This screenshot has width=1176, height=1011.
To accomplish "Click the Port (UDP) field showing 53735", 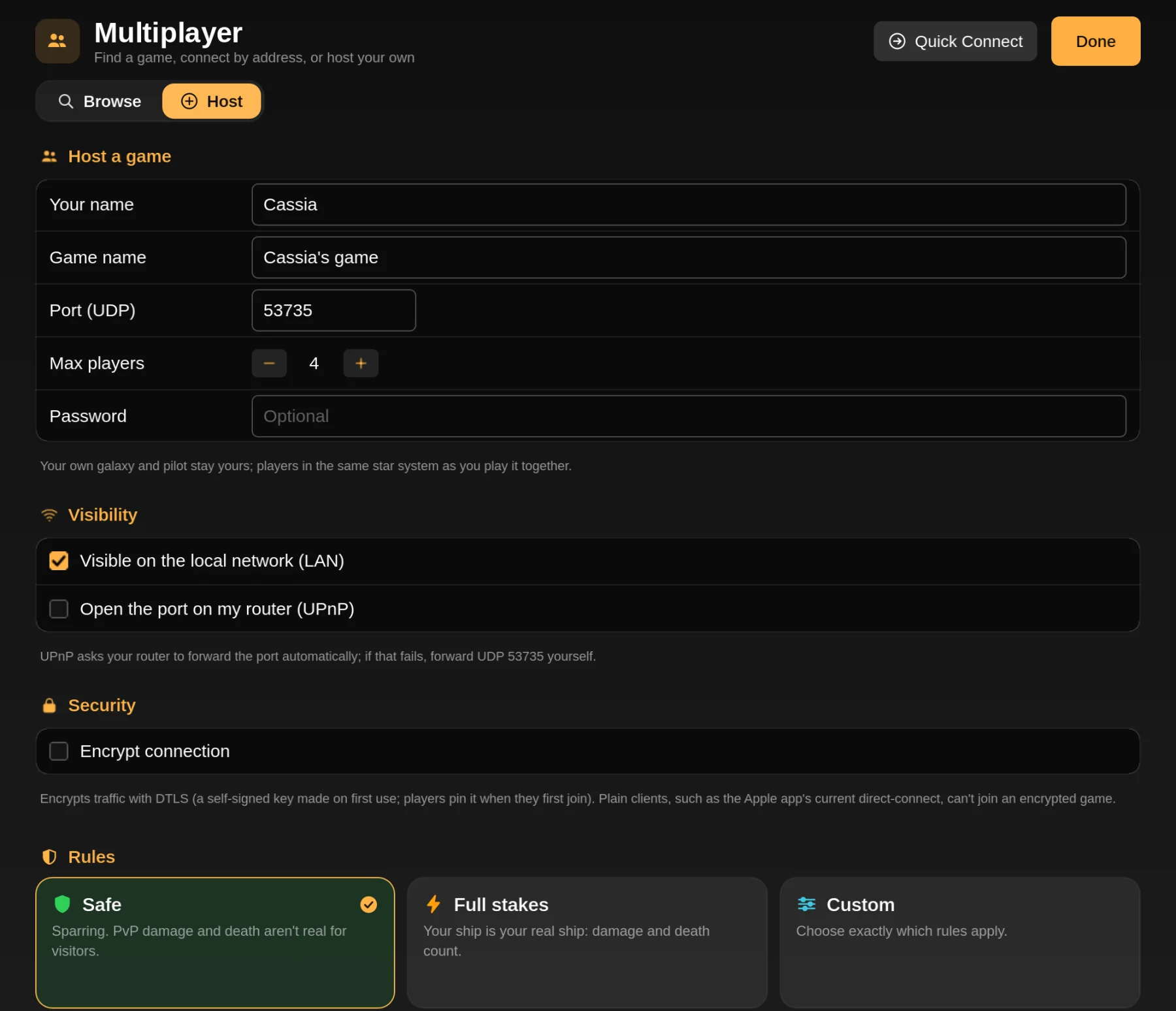I will tap(334, 311).
